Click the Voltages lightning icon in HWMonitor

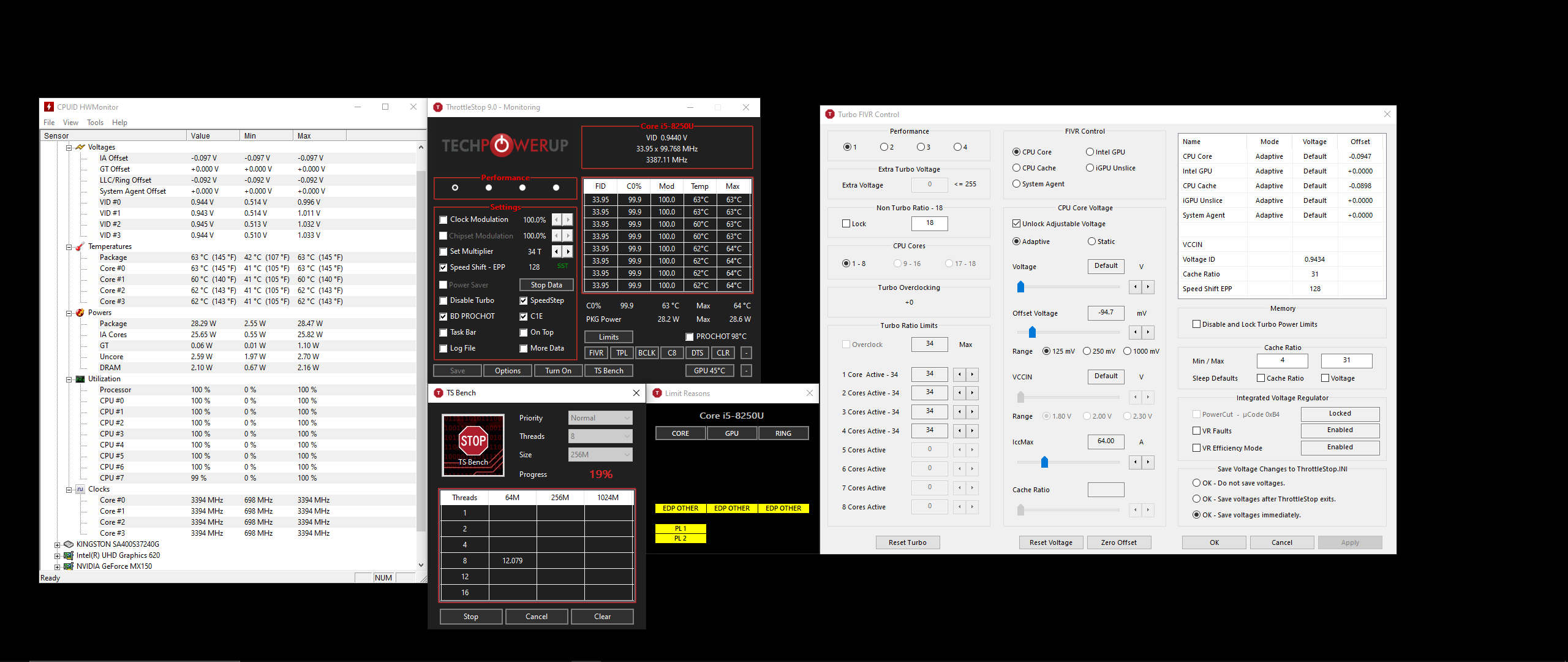(80, 147)
